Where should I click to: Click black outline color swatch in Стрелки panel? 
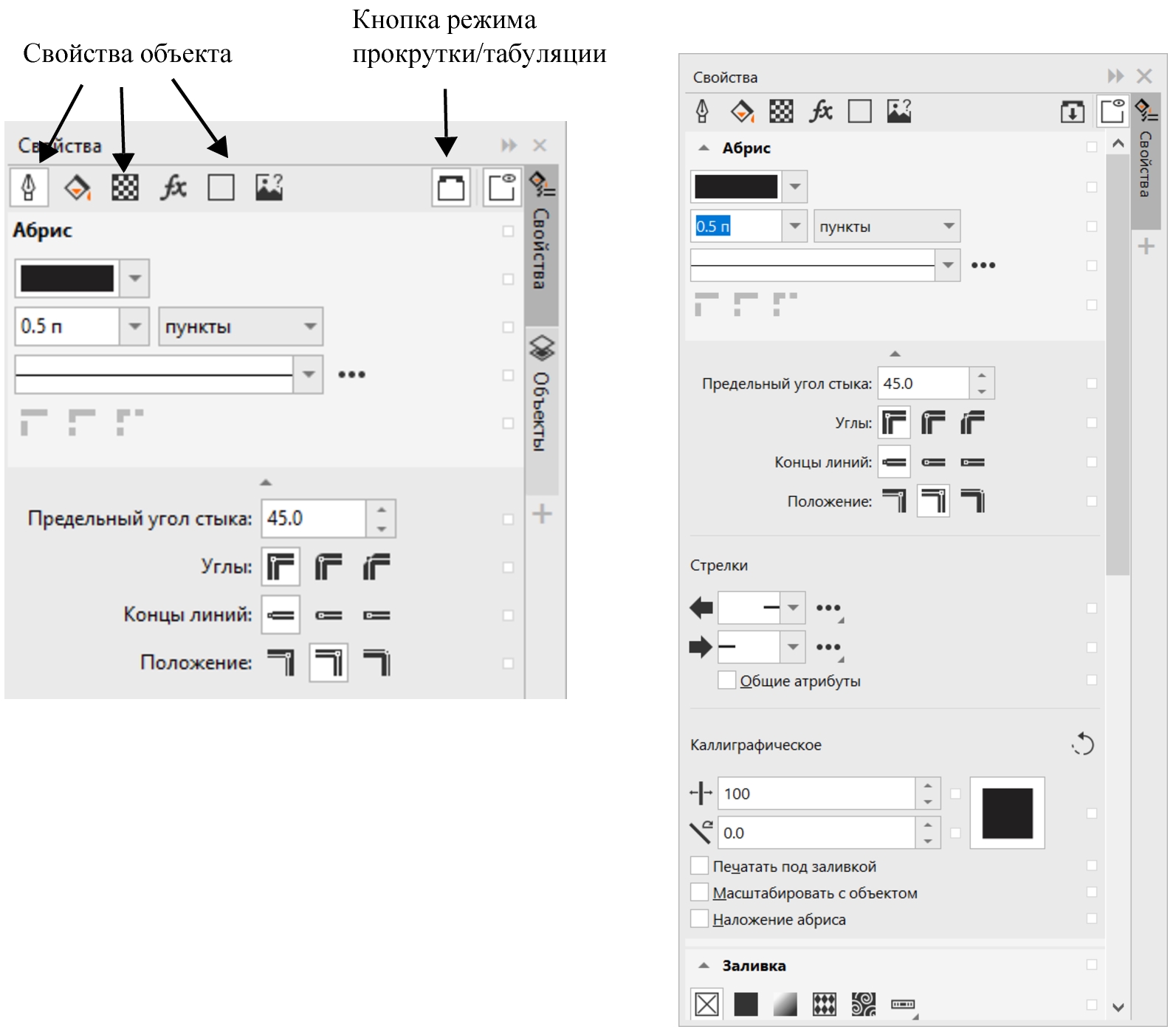click(x=736, y=187)
